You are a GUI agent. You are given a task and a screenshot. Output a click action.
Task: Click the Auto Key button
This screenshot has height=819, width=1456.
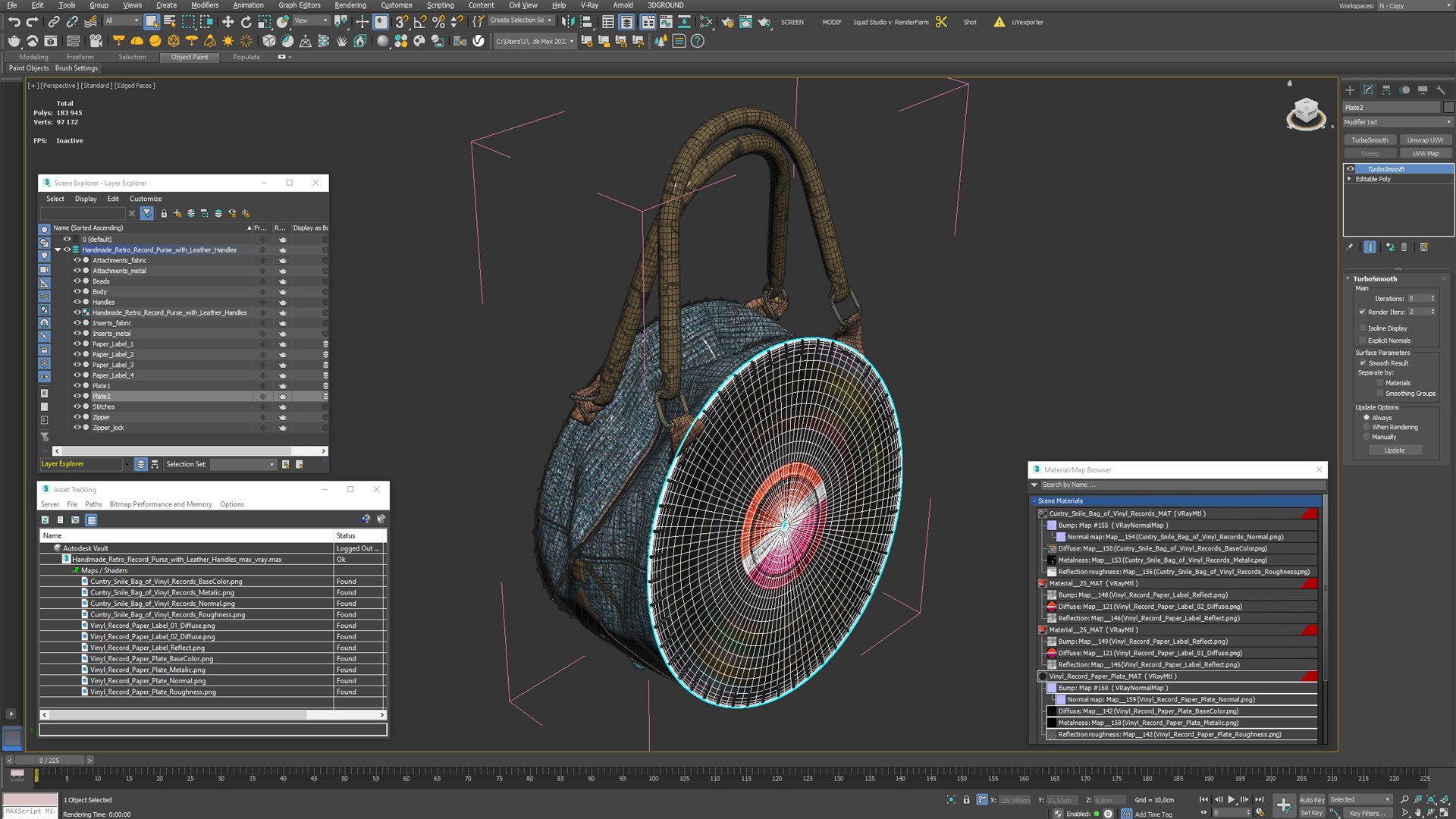[x=1311, y=800]
